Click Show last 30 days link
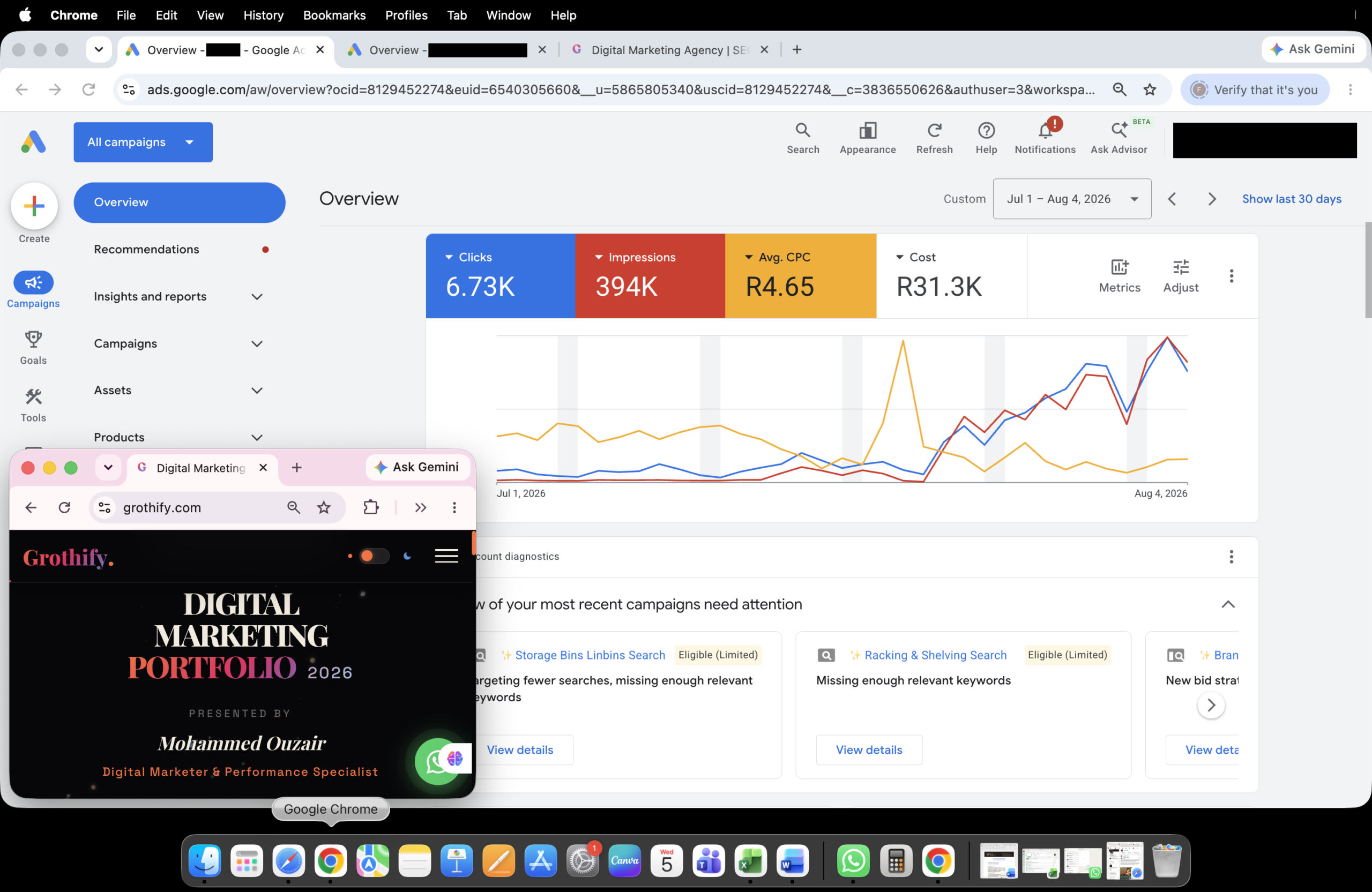This screenshot has width=1372, height=892. tap(1291, 199)
